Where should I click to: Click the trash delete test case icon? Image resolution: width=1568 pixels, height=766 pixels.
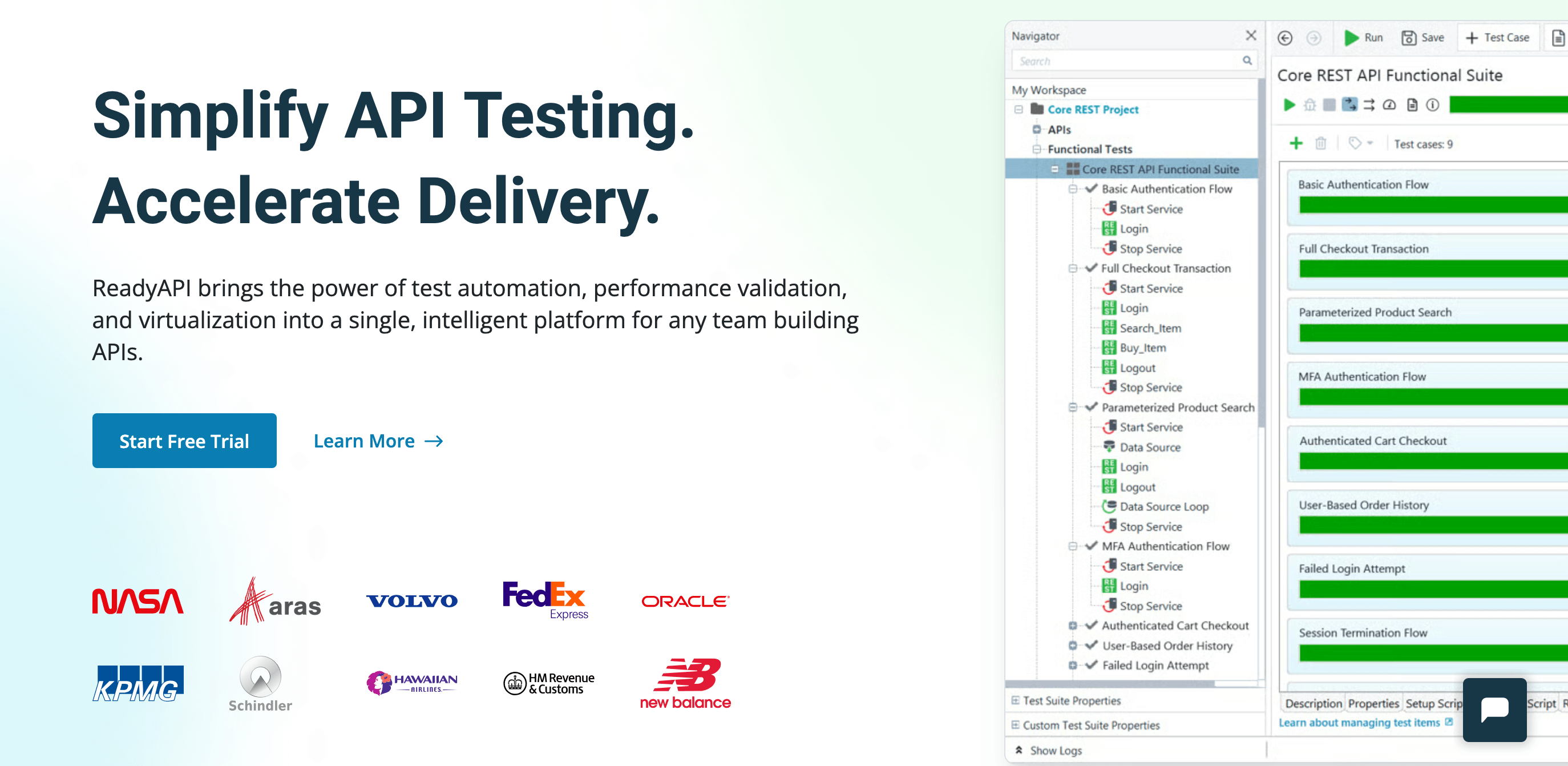(1320, 144)
